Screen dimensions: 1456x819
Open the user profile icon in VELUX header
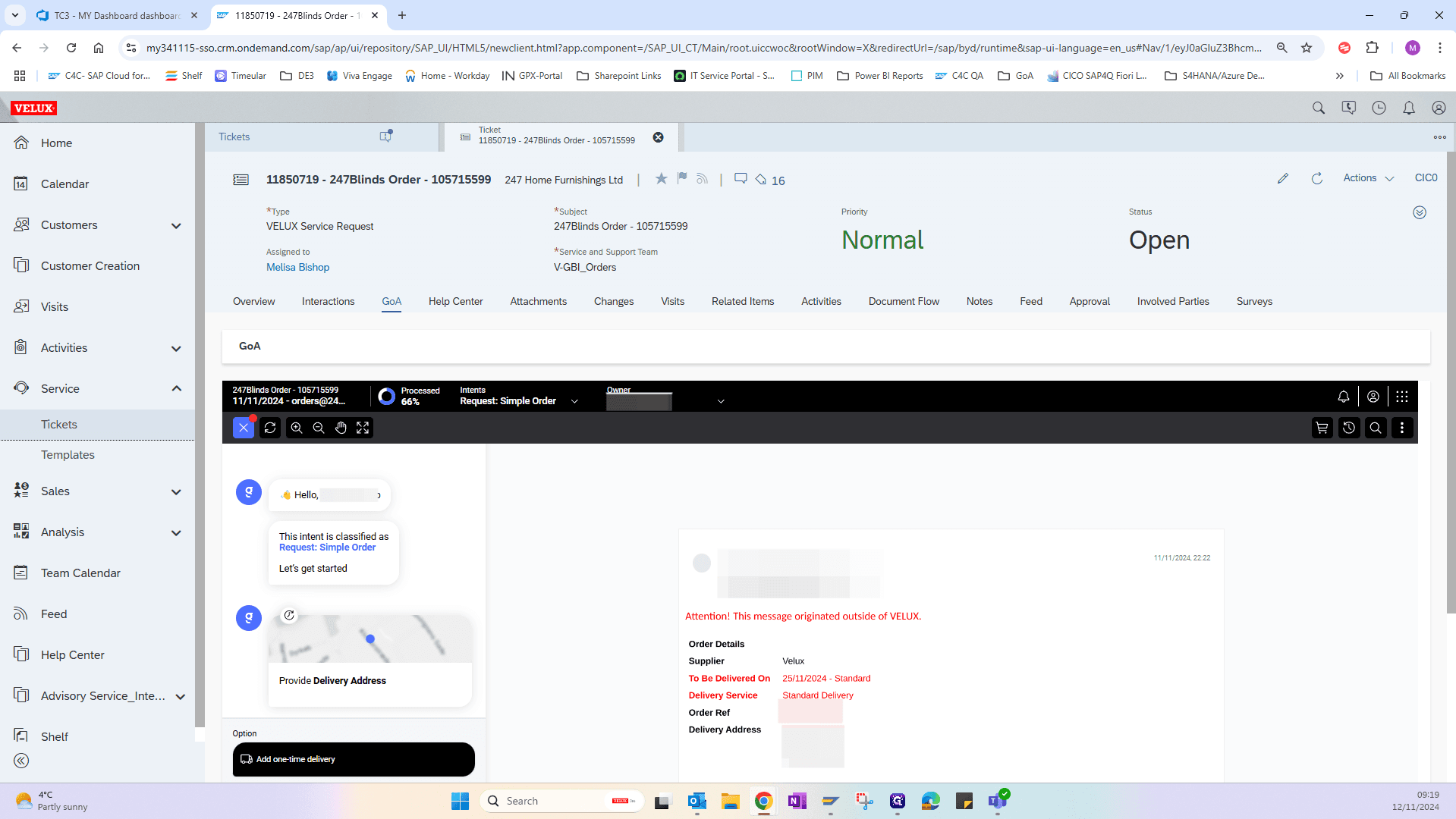coord(1439,108)
